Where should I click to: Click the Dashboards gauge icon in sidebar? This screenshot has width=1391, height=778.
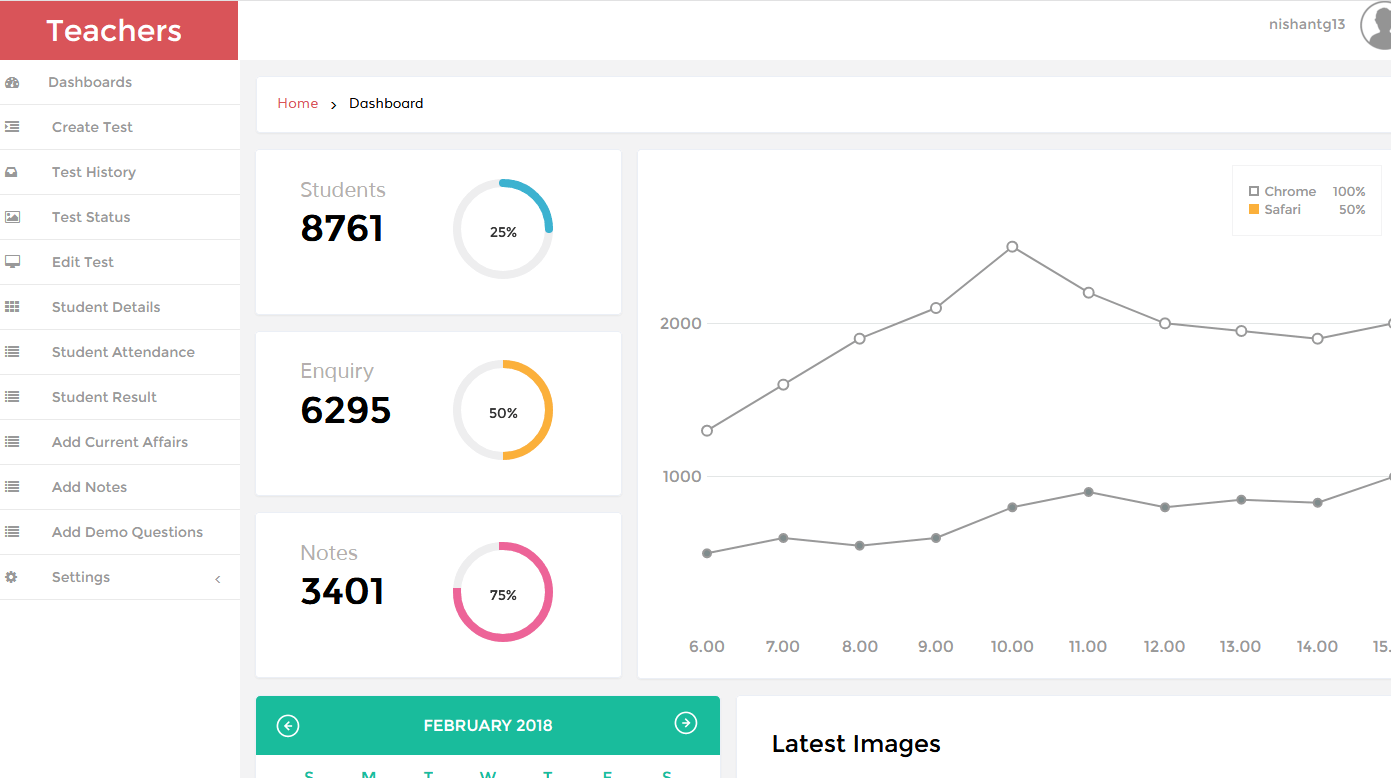(x=12, y=83)
